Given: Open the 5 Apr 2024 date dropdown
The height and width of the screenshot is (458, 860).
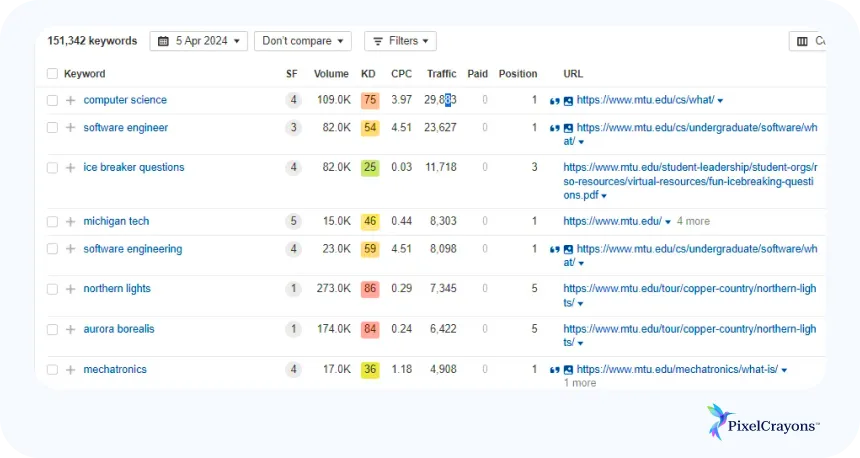Looking at the screenshot, I should point(199,41).
